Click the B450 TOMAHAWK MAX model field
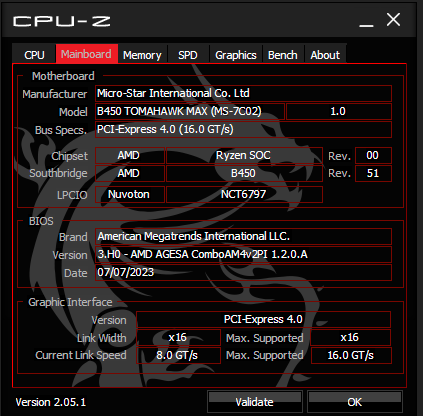The height and width of the screenshot is (416, 423). 190,111
